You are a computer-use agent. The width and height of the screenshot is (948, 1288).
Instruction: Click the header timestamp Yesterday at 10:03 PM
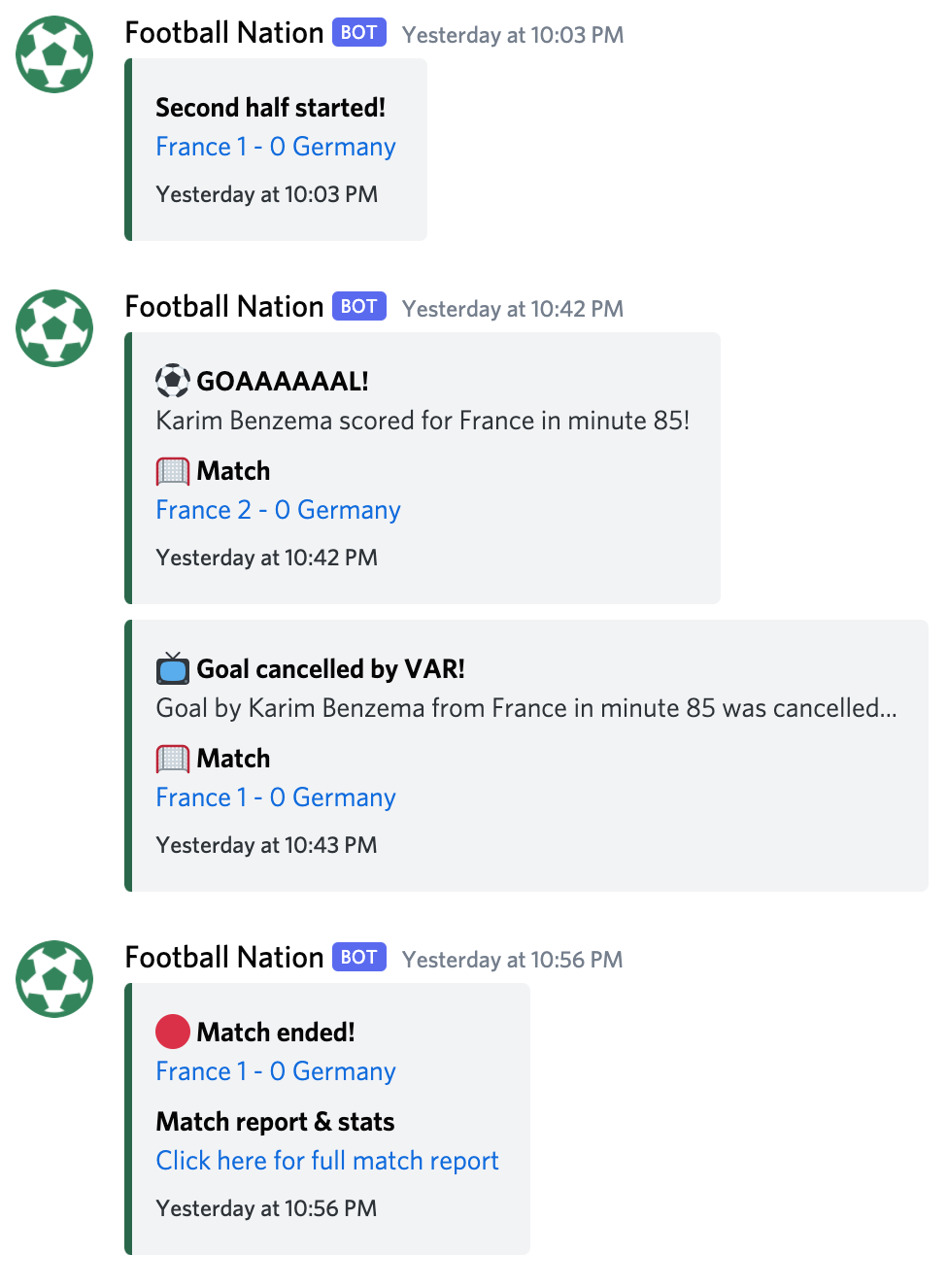[513, 35]
